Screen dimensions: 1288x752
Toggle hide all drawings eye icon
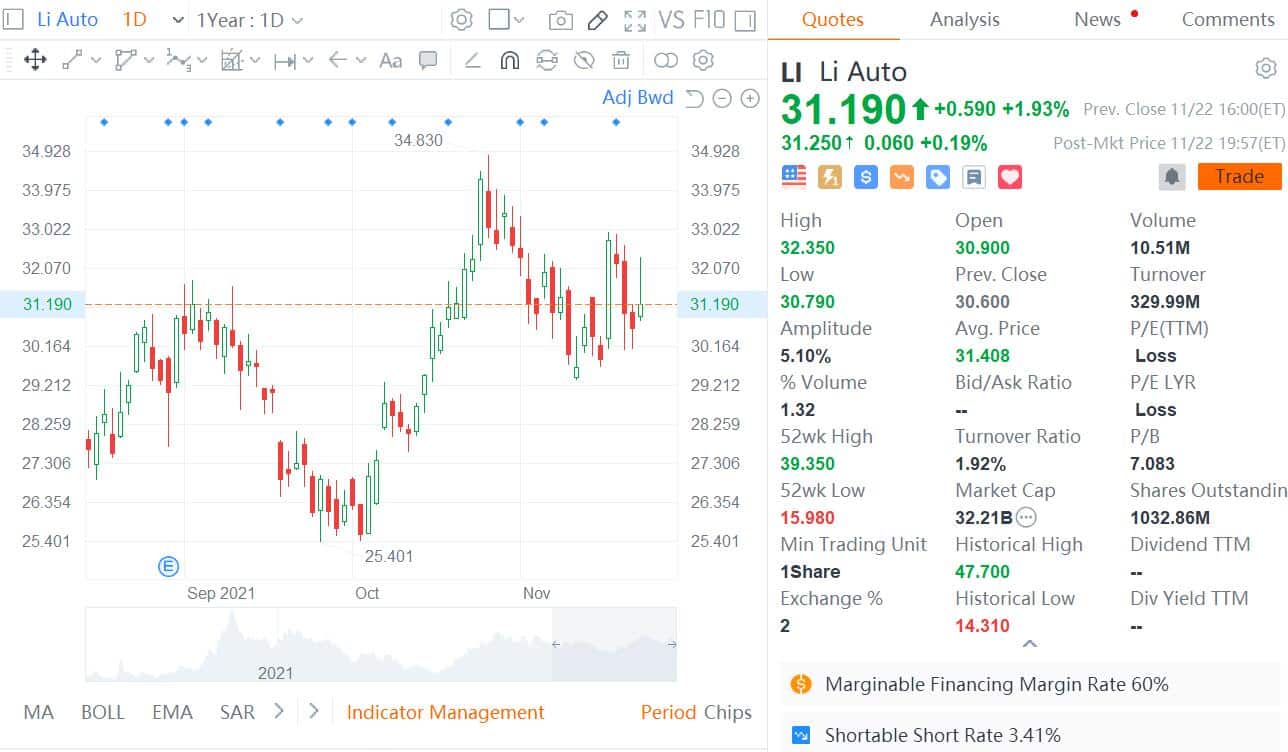584,60
